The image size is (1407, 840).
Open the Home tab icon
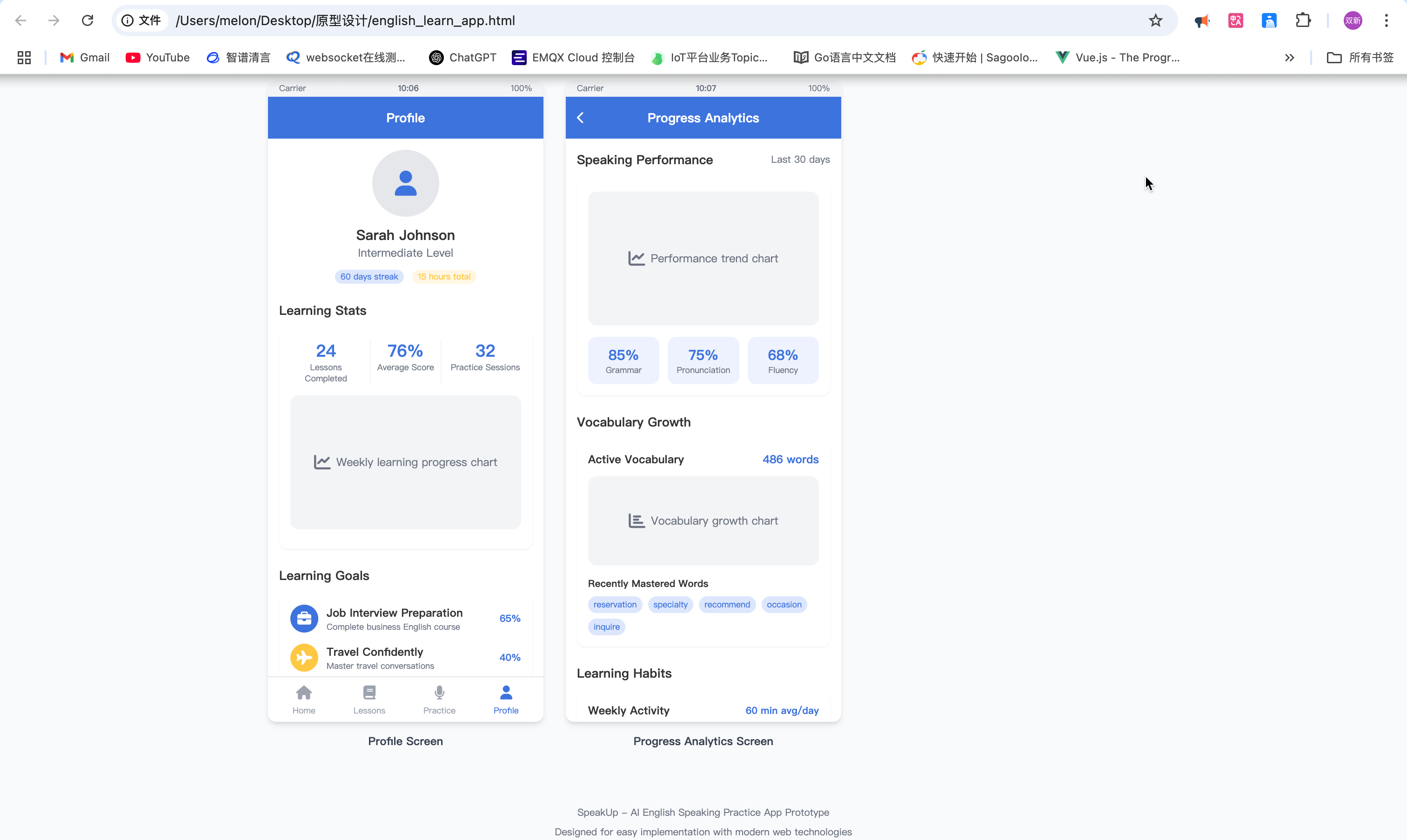303,693
